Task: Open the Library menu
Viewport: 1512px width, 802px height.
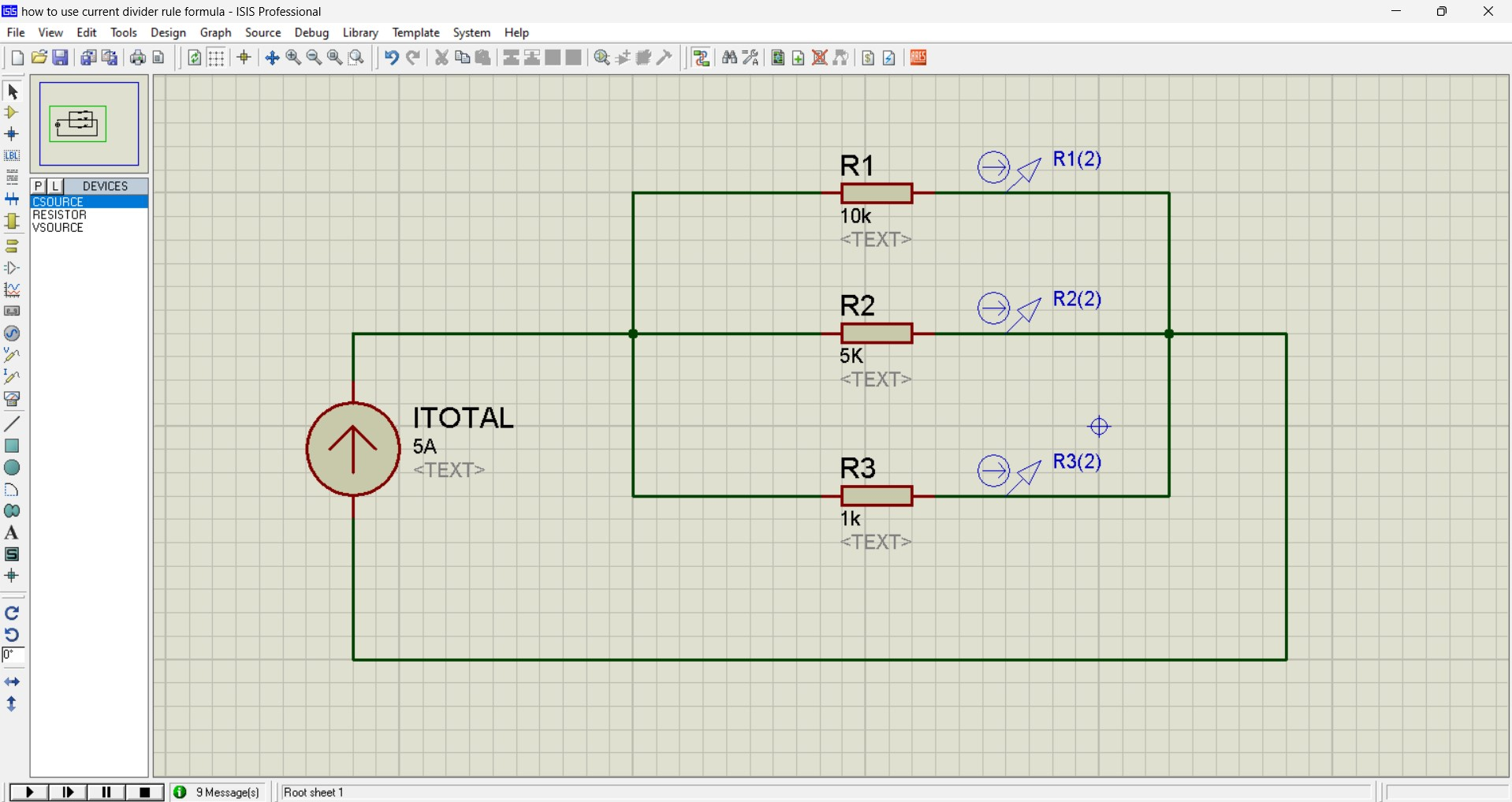Action: [360, 32]
